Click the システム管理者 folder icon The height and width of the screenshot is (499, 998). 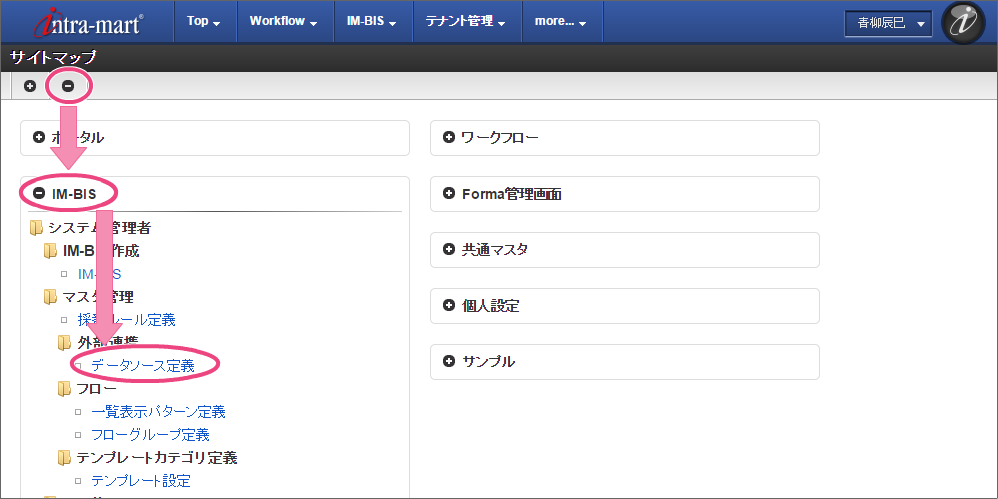coord(36,228)
